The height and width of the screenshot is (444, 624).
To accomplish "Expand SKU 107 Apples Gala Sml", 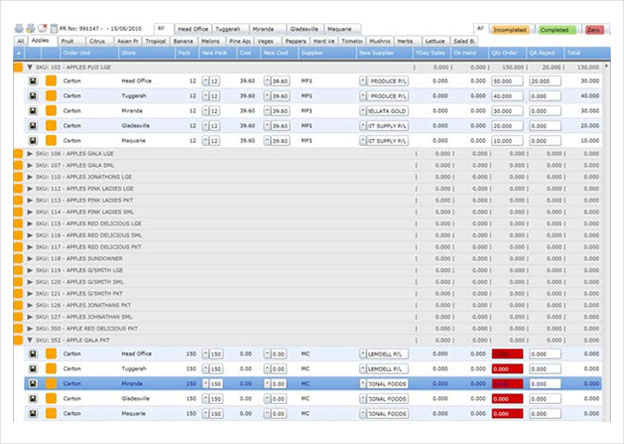I will [x=30, y=165].
